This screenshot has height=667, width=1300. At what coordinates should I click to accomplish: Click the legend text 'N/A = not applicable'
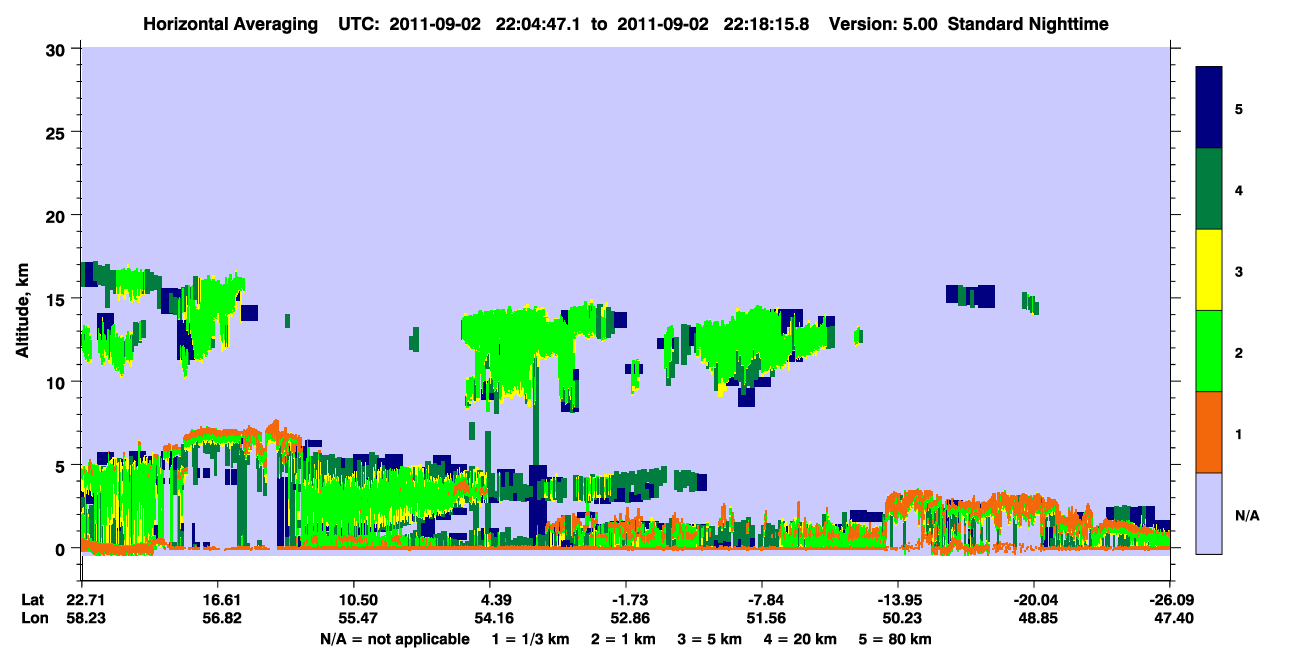[394, 639]
